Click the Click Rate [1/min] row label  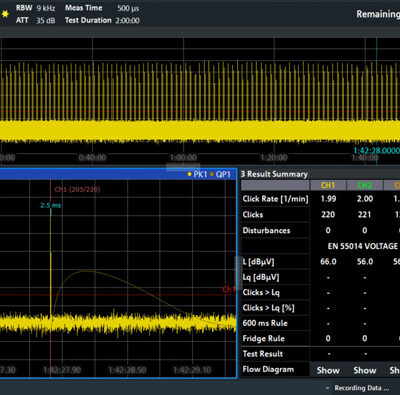pyautogui.click(x=275, y=199)
